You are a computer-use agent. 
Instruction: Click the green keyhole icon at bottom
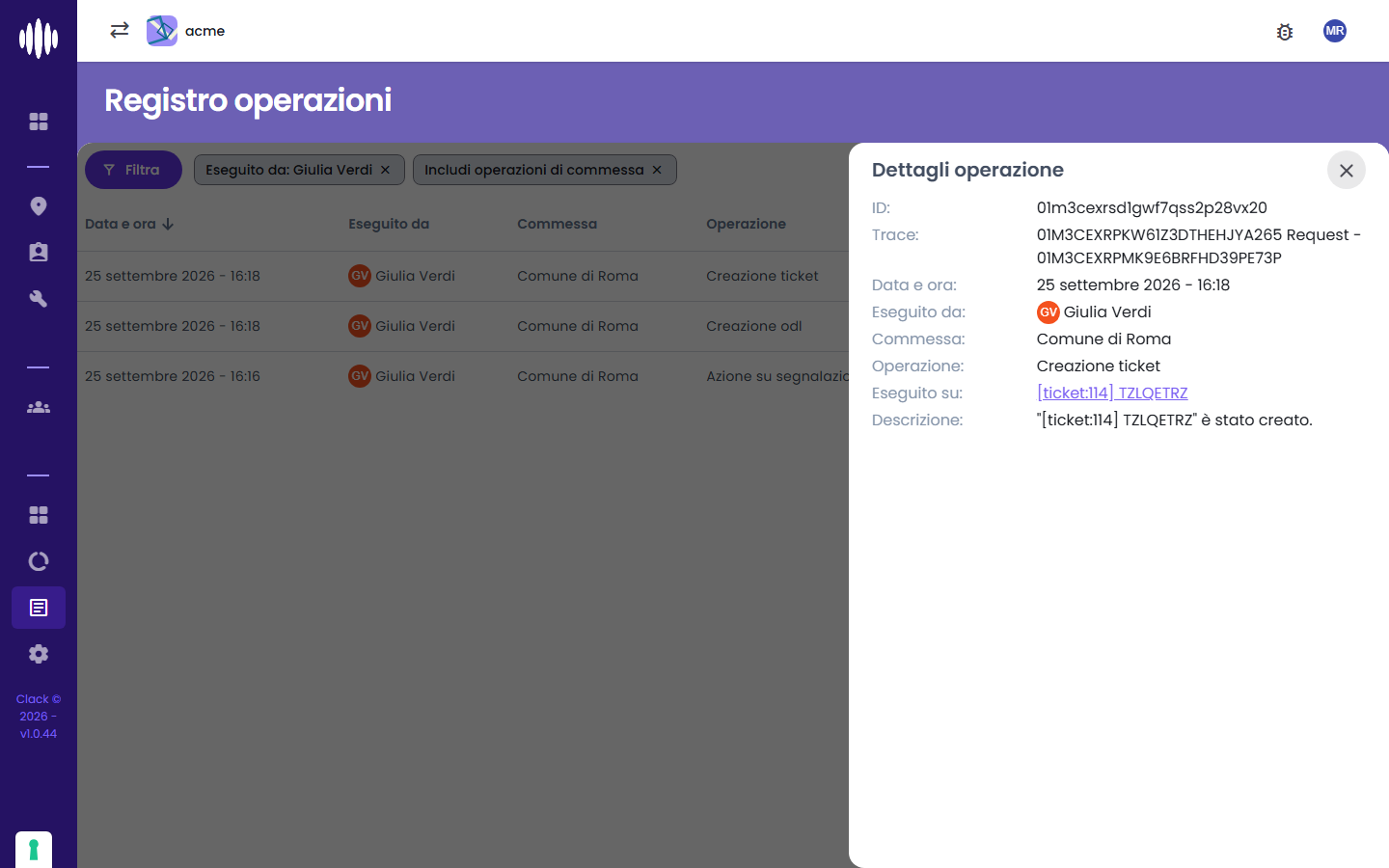click(34, 850)
